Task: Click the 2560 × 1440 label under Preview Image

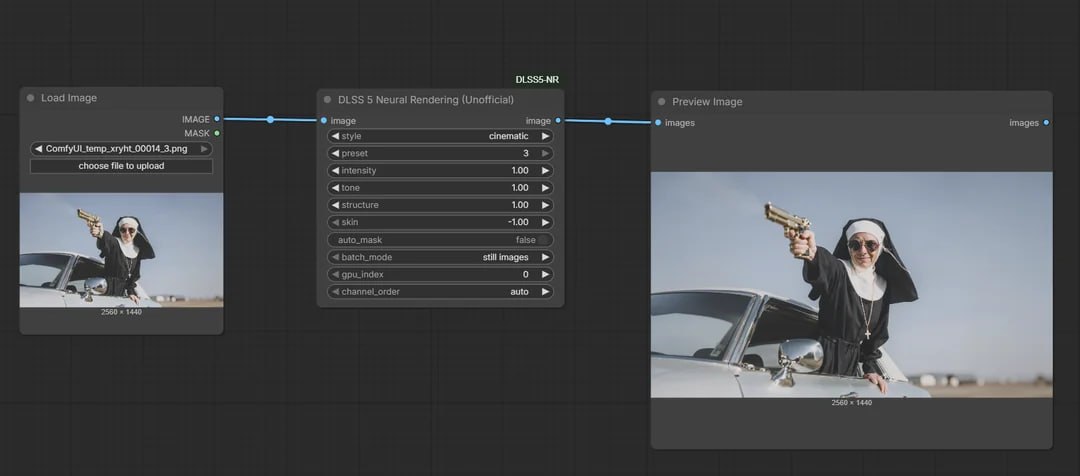Action: (851, 402)
